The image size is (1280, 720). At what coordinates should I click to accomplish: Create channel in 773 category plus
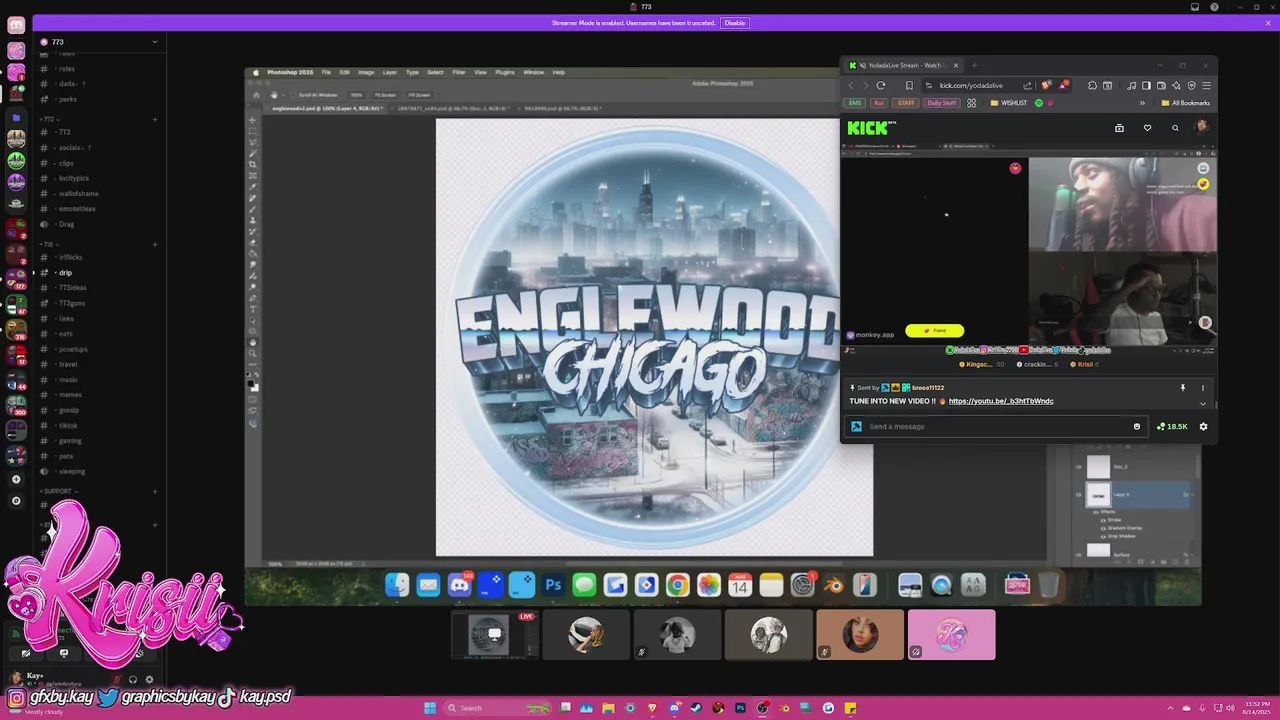coord(154,120)
